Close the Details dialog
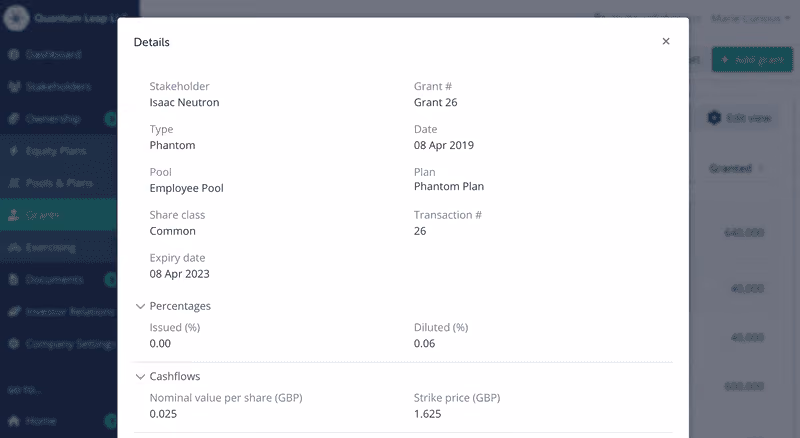Screen dimensions: 800x438 pos(666,41)
